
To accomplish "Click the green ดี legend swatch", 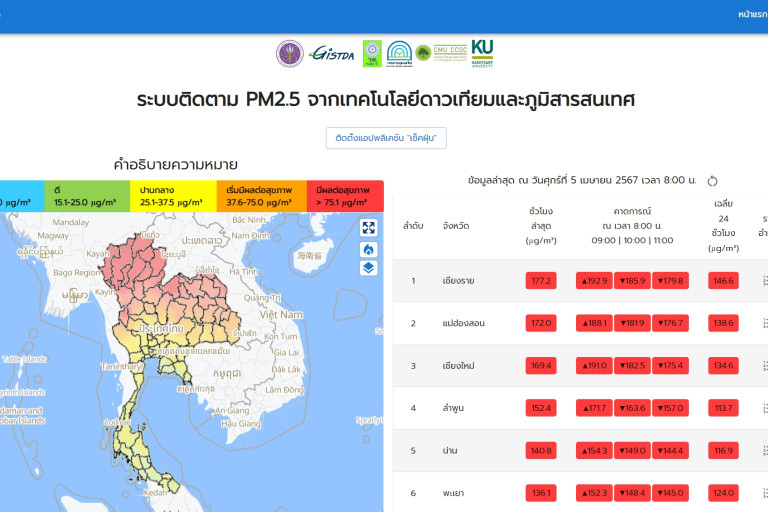I will pos(87,196).
